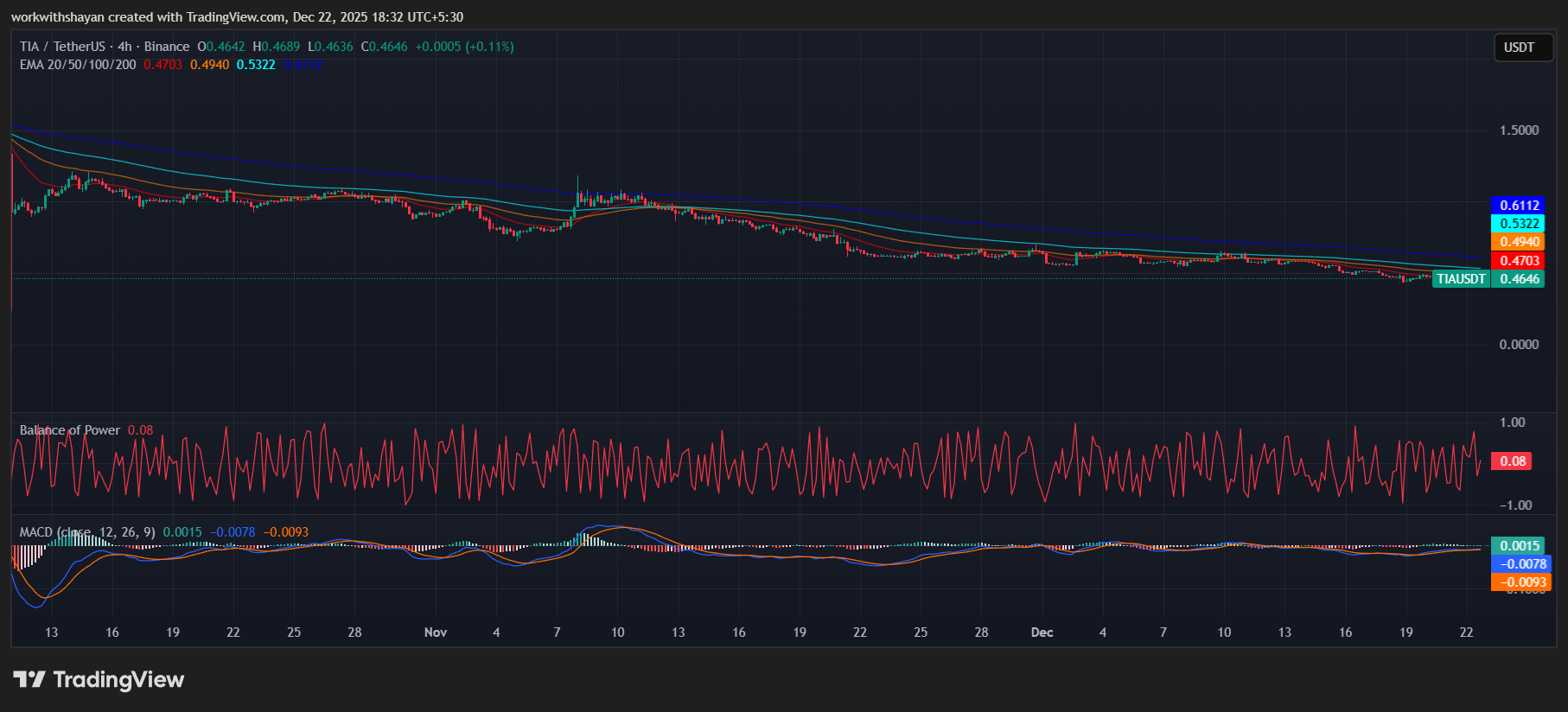This screenshot has height=712, width=1568.
Task: Click the green 0.0015 MACD histogram label
Action: [1520, 546]
